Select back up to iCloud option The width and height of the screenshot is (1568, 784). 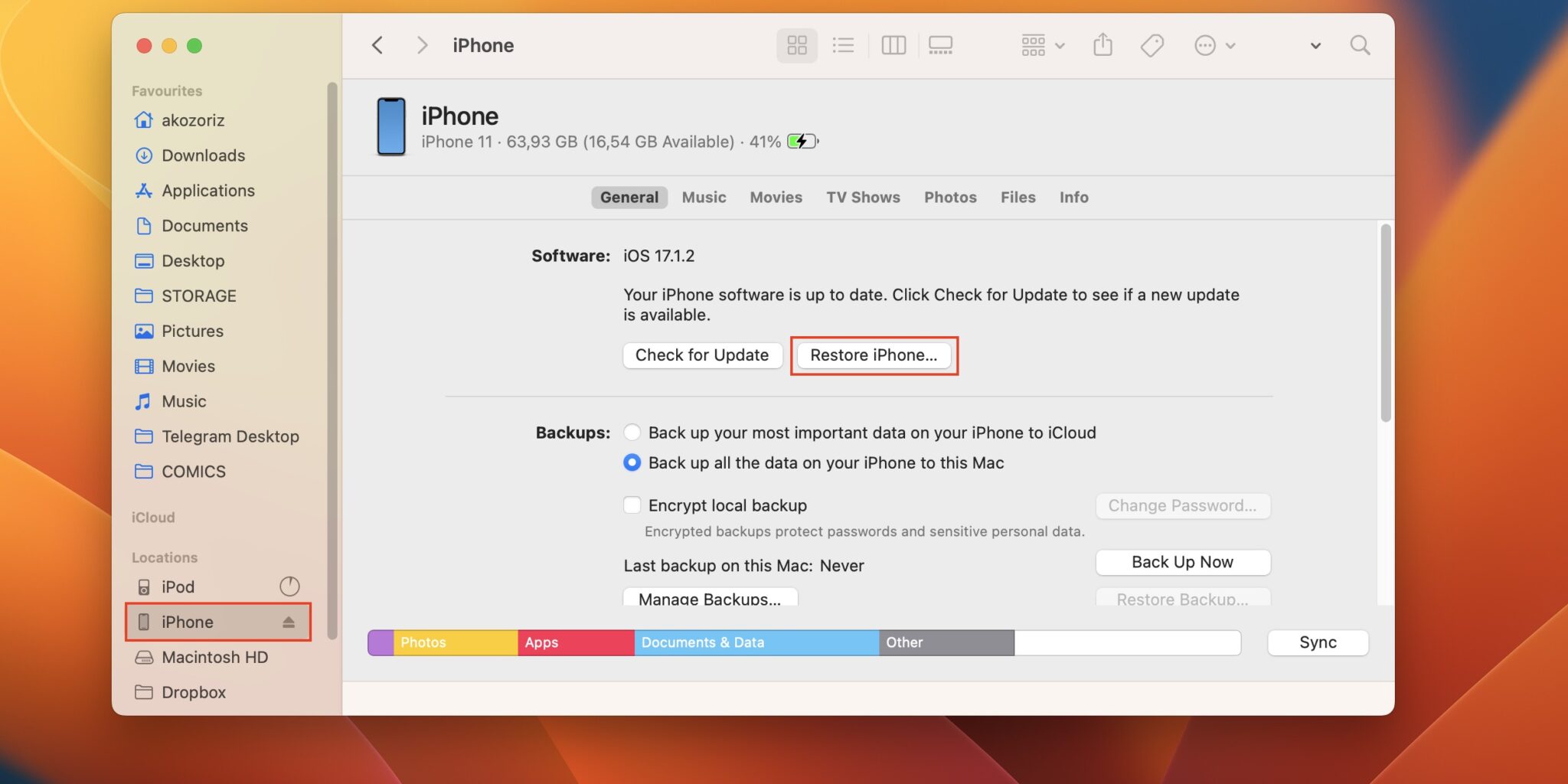[x=632, y=433]
